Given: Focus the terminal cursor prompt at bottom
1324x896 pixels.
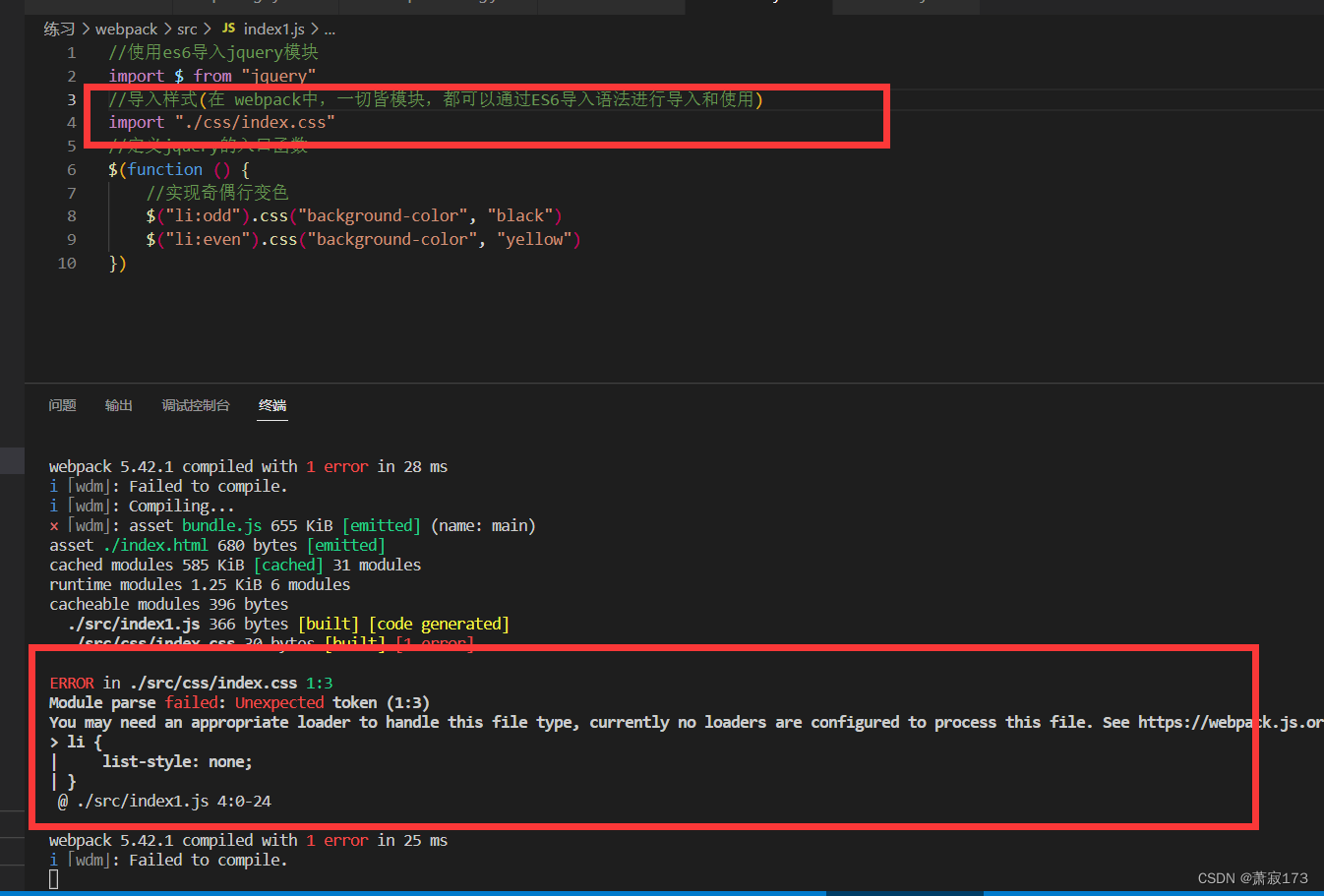Looking at the screenshot, I should pos(53,878).
